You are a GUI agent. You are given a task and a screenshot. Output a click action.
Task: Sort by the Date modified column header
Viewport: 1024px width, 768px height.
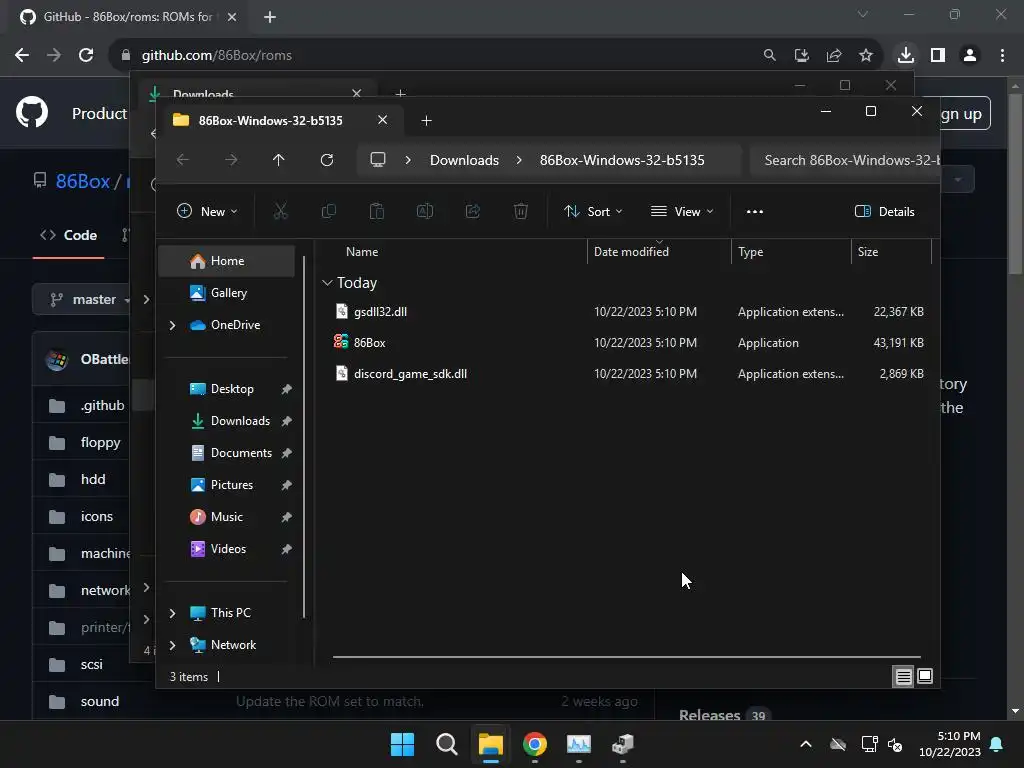(x=631, y=252)
